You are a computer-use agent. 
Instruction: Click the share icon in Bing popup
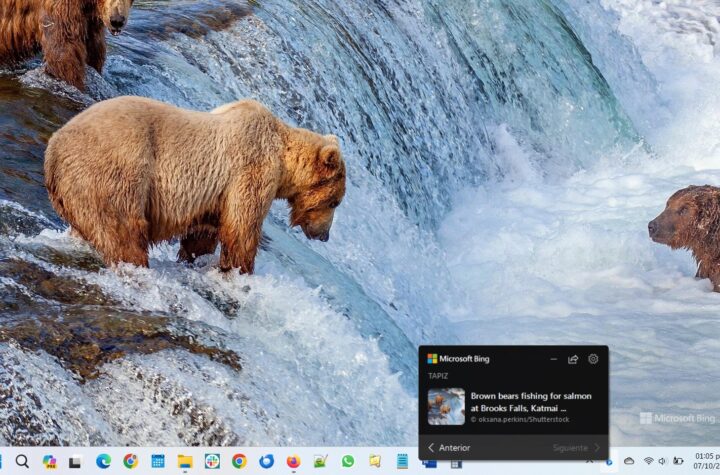[x=573, y=359]
